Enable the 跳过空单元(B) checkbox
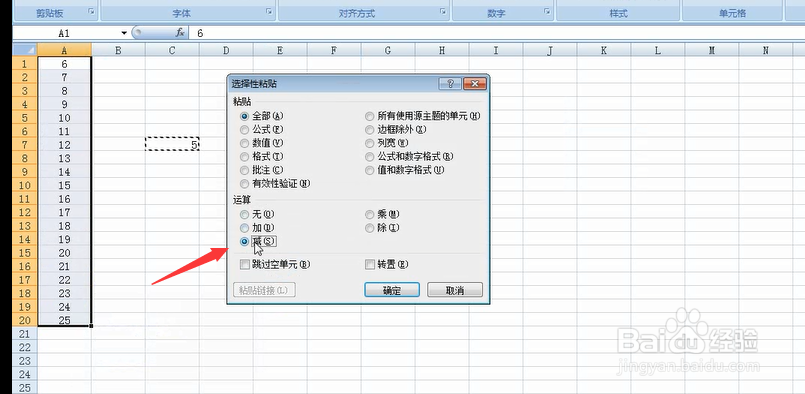Image resolution: width=805 pixels, height=394 pixels. tap(275, 265)
